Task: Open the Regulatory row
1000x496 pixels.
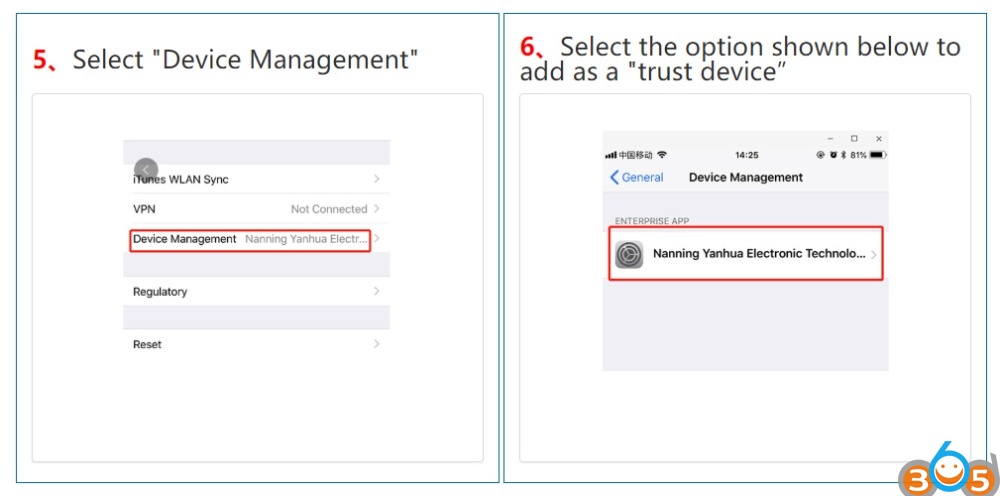Action: pyautogui.click(x=256, y=291)
